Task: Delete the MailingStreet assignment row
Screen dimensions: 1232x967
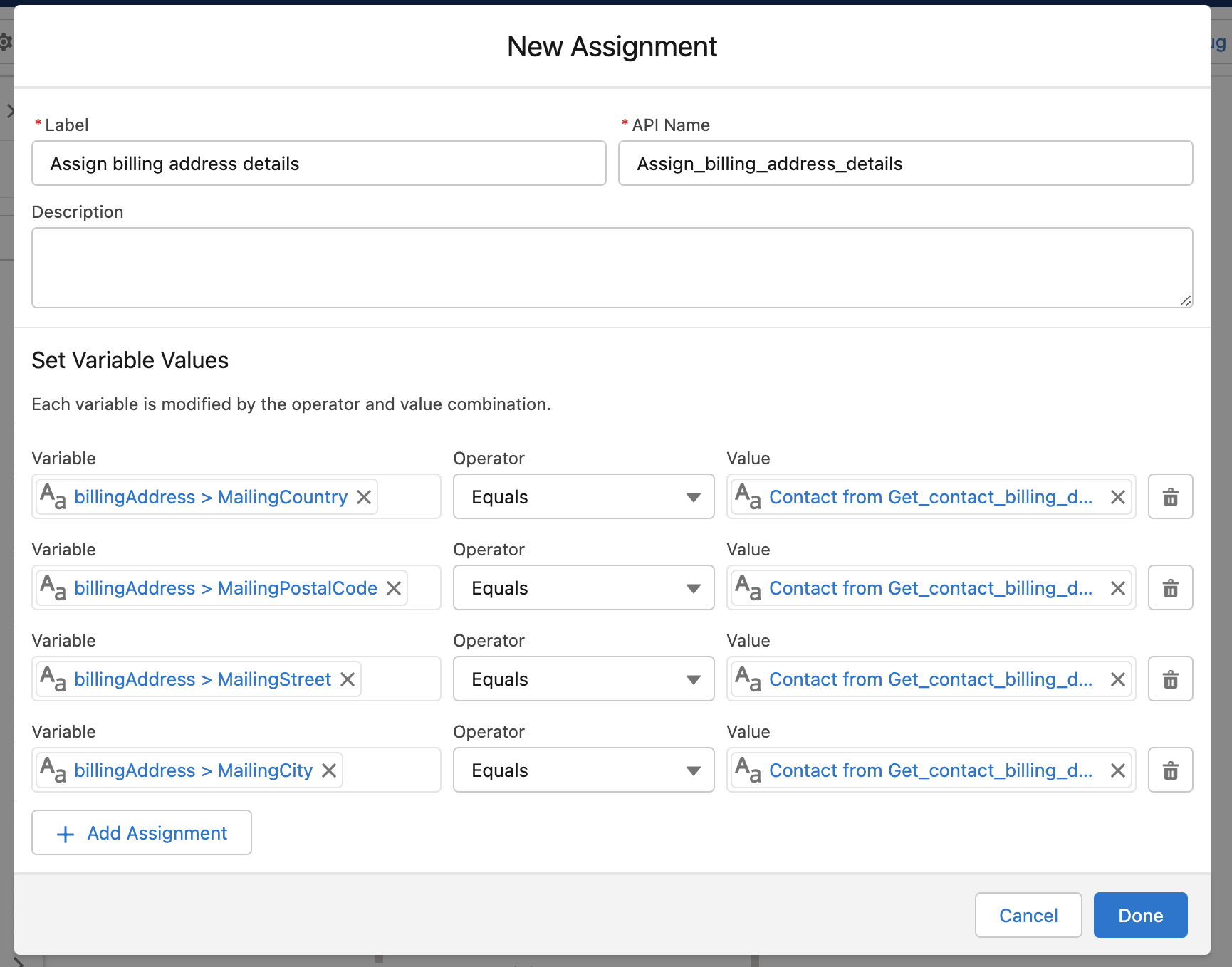Action: (x=1170, y=679)
